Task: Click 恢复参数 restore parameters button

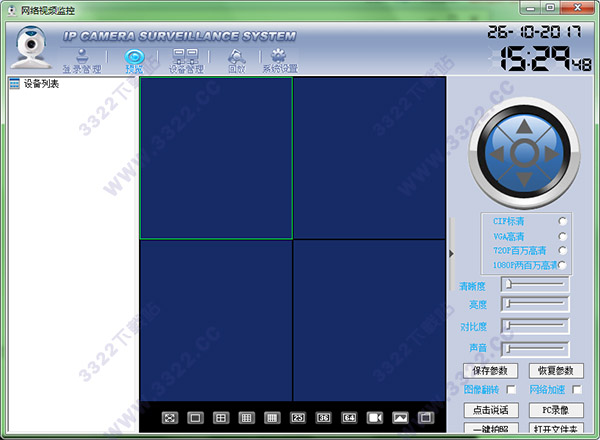Action: click(556, 370)
